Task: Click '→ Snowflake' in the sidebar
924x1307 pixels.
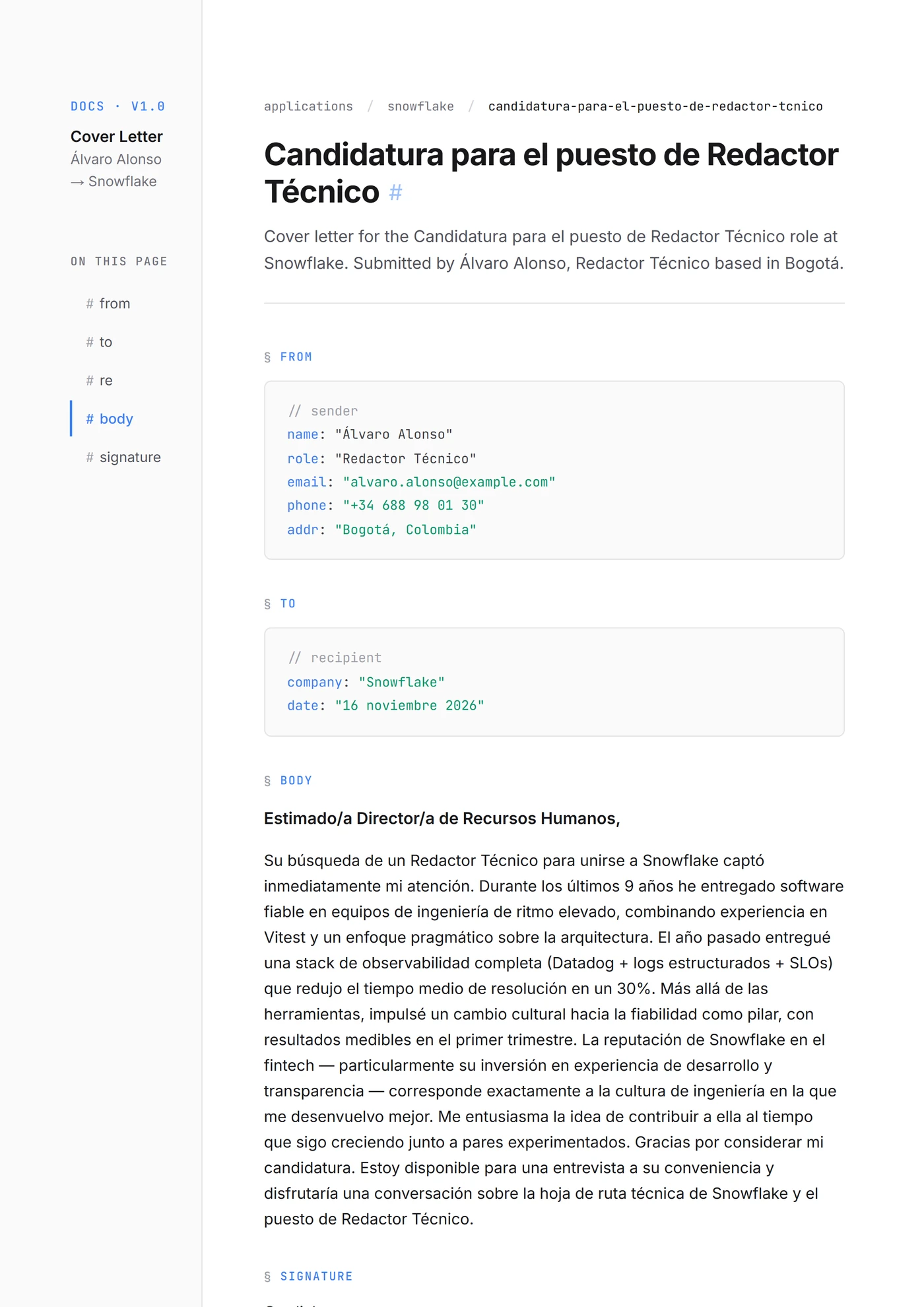Action: (x=114, y=182)
